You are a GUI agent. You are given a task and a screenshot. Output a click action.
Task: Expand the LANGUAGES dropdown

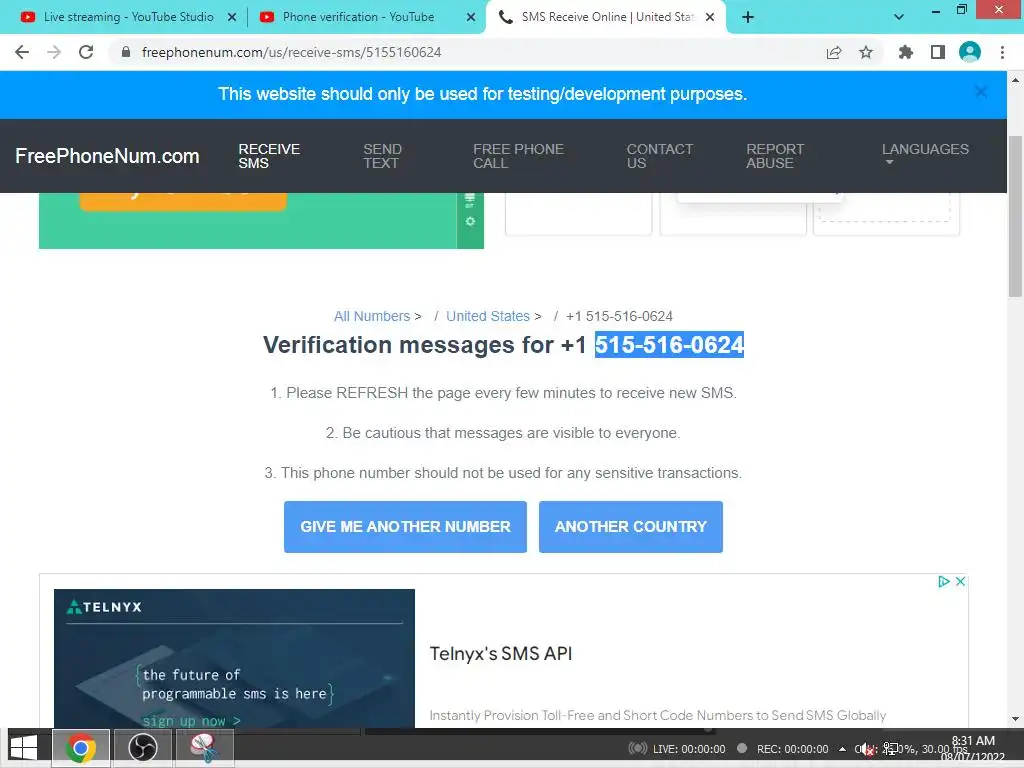[925, 152]
